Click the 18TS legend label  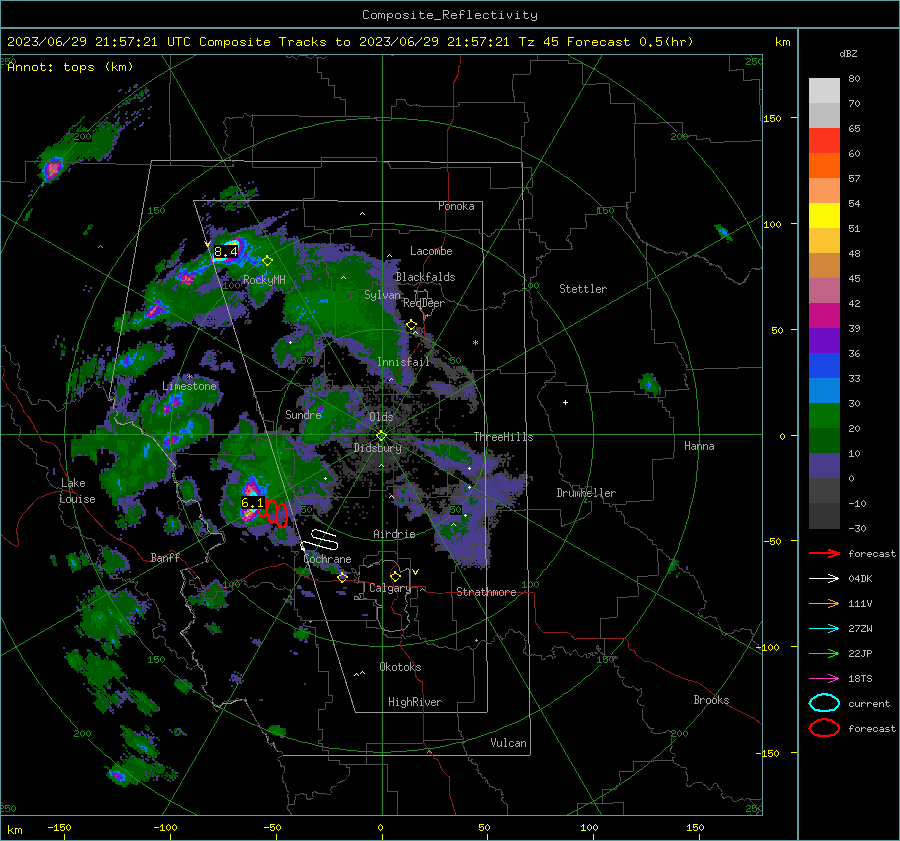860,679
